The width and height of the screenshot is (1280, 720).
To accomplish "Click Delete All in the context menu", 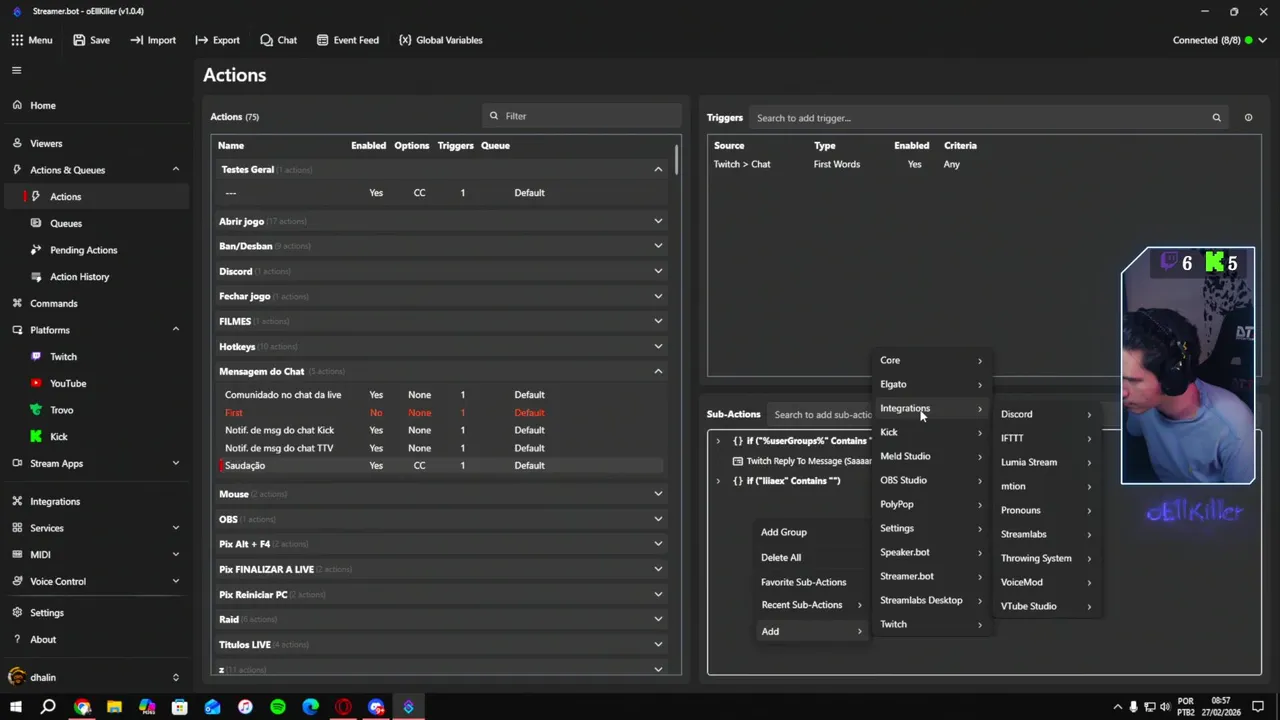I will pyautogui.click(x=812, y=557).
